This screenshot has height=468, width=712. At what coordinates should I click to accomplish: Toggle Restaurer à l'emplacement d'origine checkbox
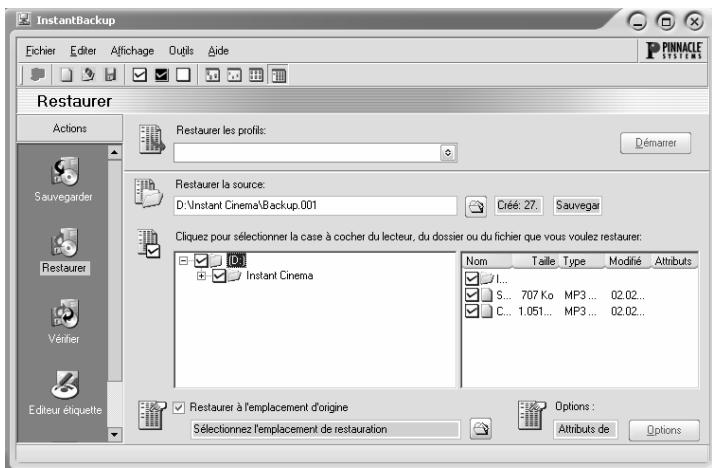click(x=179, y=408)
